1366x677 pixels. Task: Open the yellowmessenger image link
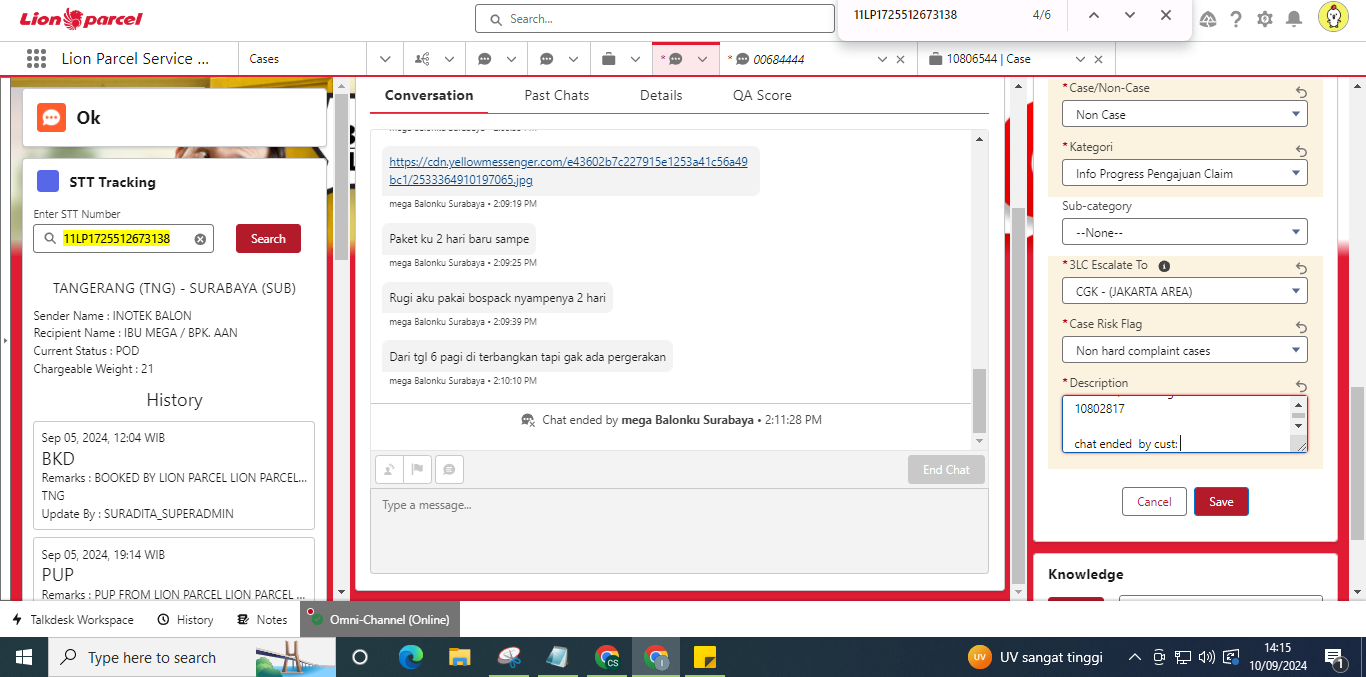[568, 170]
